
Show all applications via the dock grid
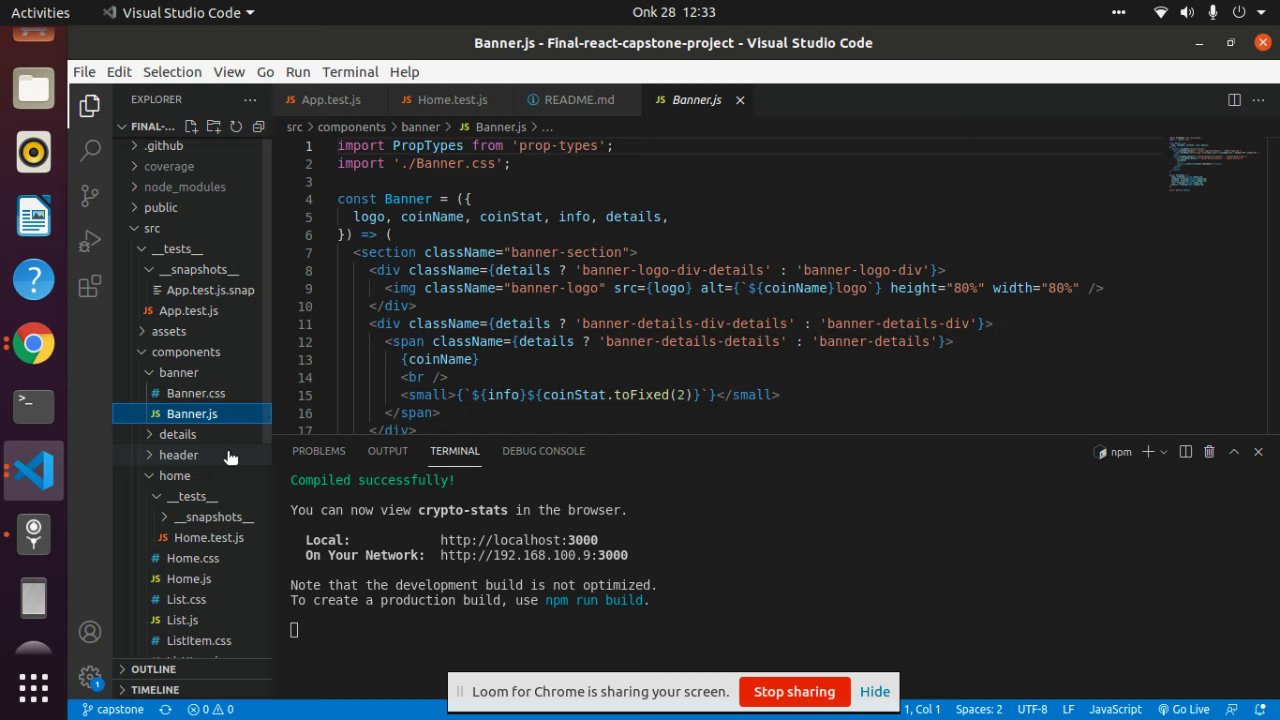point(33,687)
